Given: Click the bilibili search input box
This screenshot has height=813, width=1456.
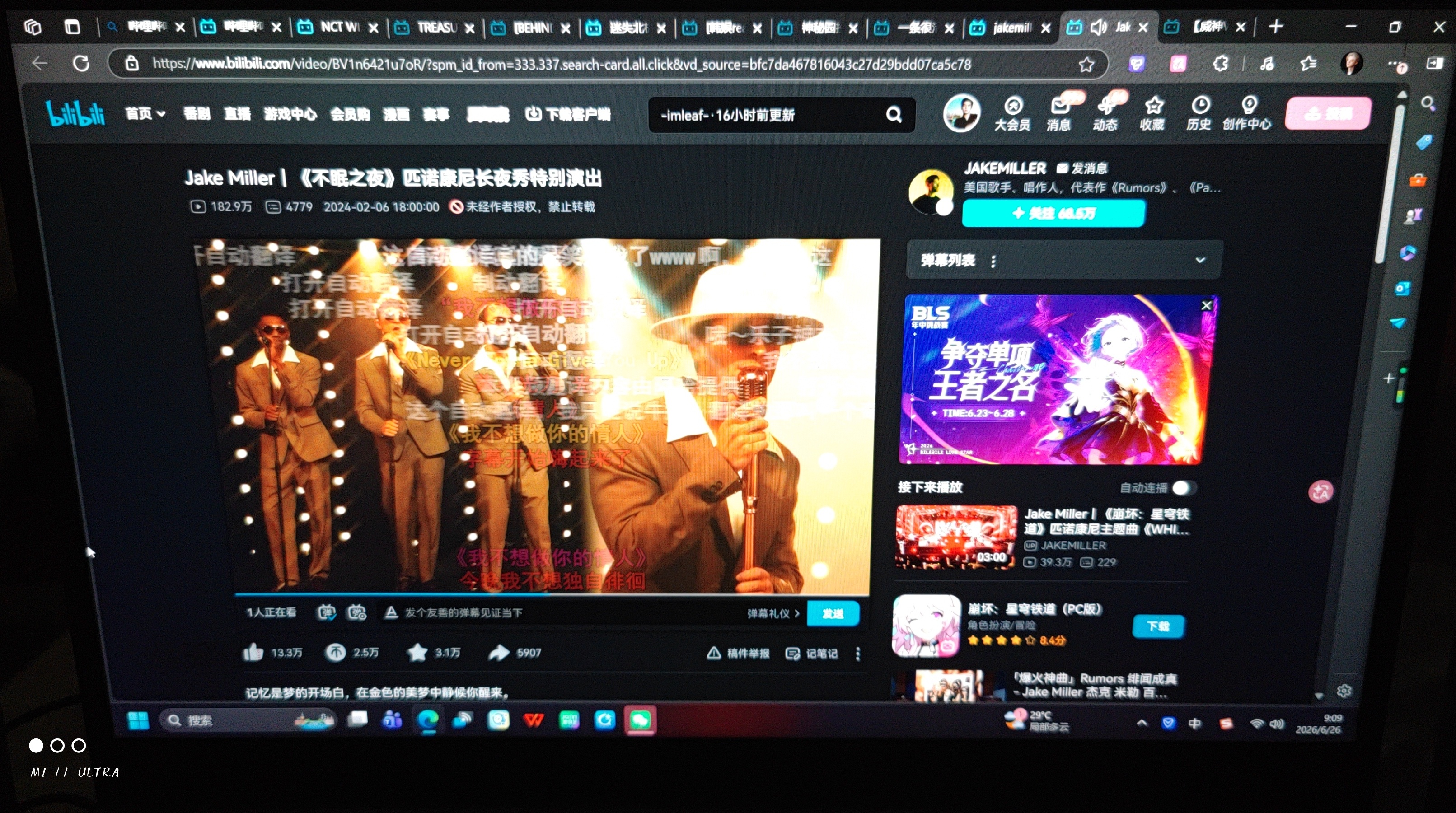Looking at the screenshot, I should [x=769, y=115].
